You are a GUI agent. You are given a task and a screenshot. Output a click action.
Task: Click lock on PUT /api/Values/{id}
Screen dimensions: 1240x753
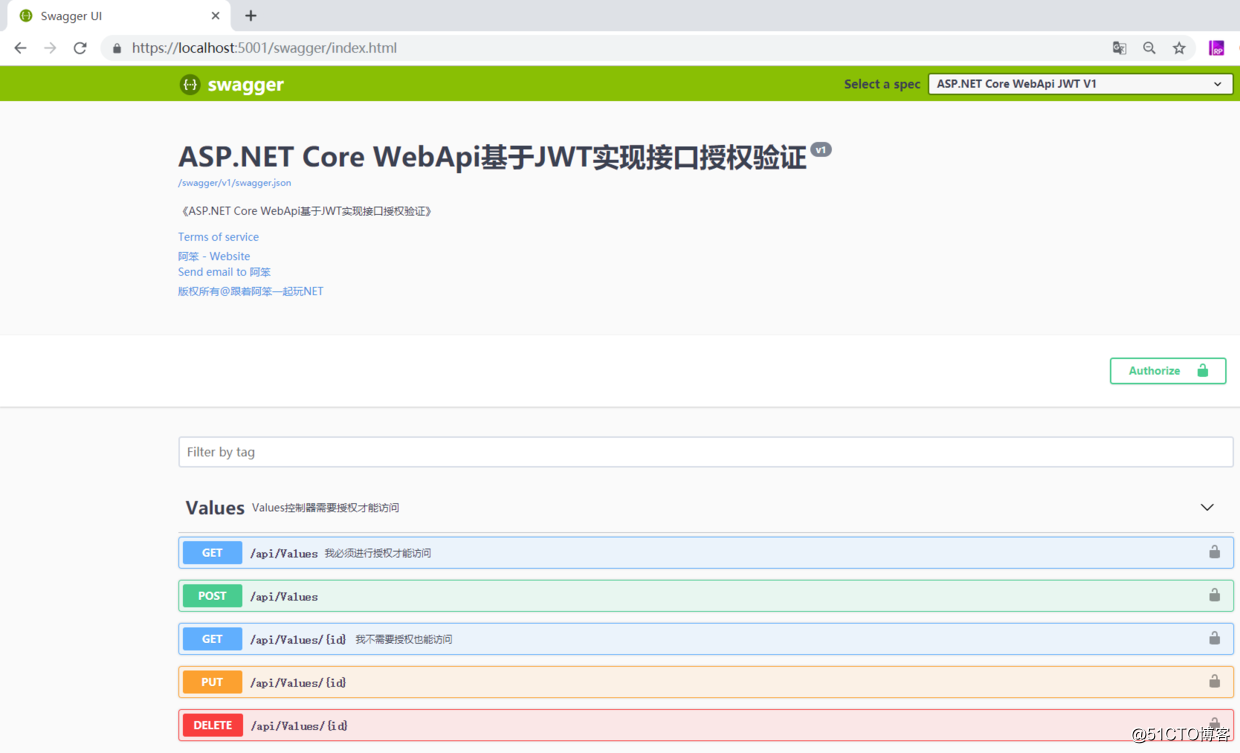tap(1214, 681)
